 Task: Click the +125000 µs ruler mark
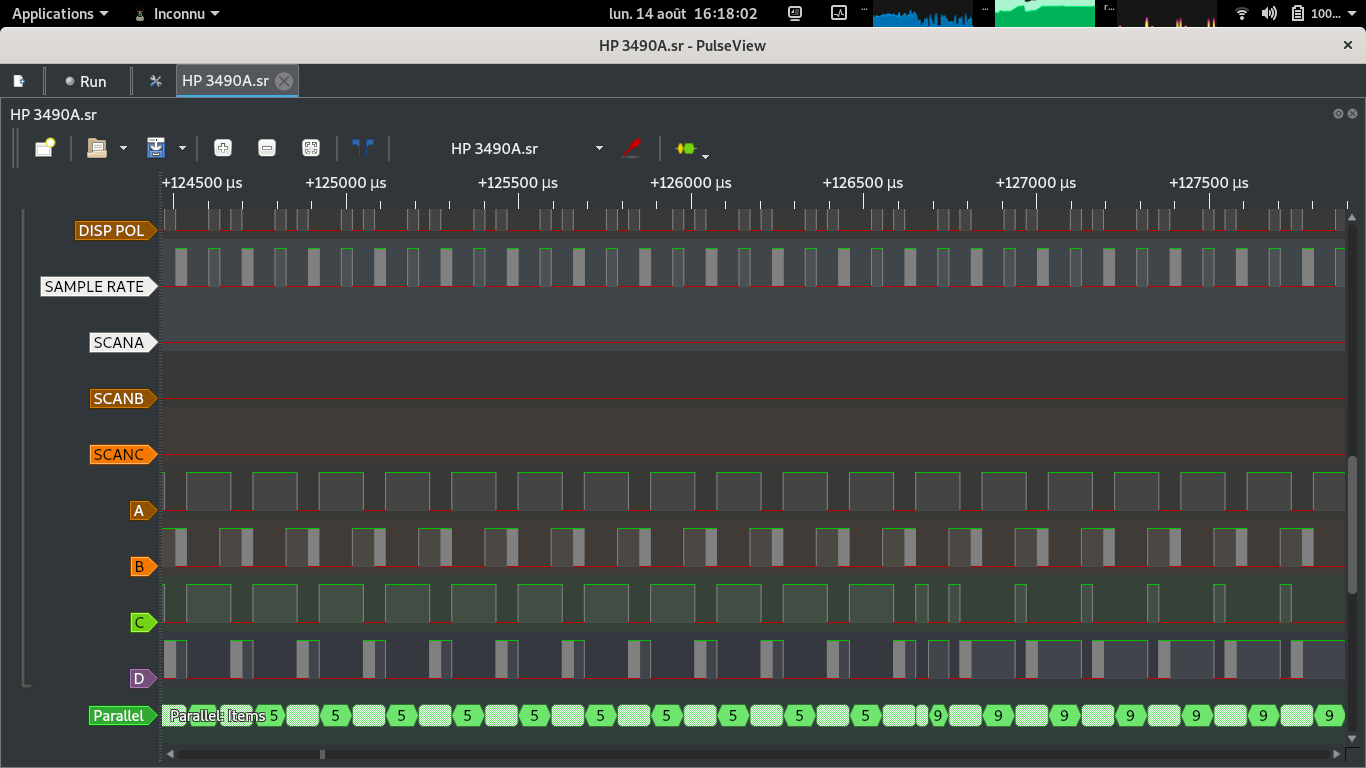pos(346,183)
